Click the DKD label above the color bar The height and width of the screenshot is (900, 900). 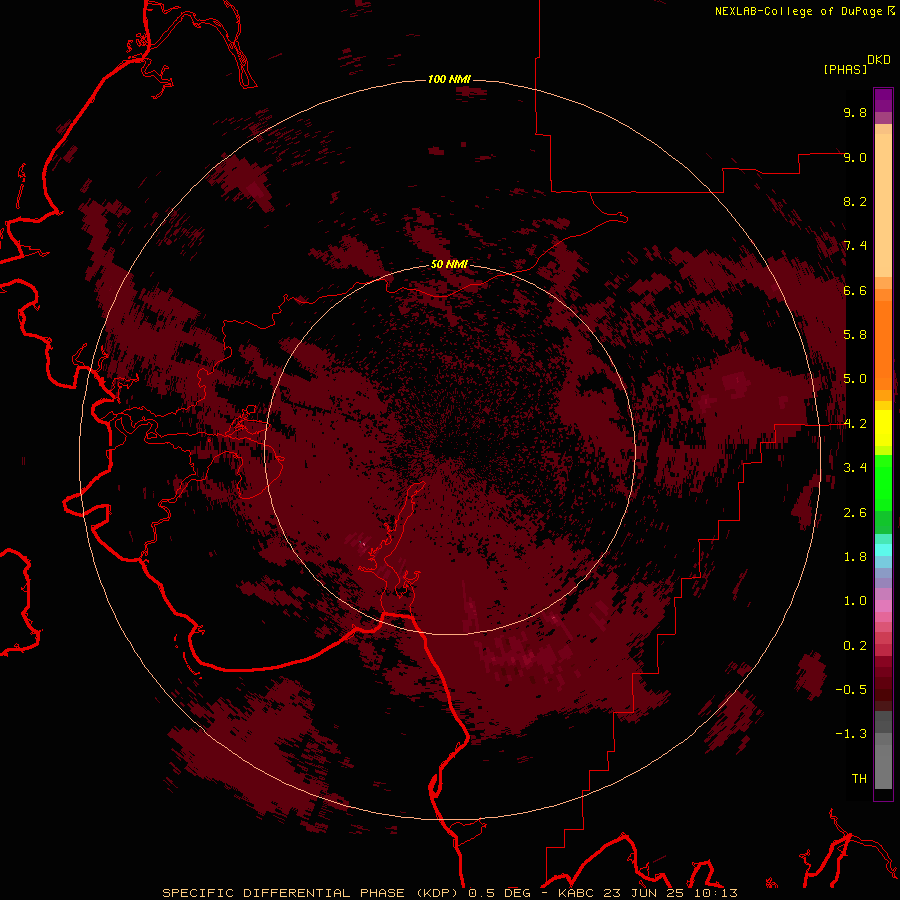pos(879,60)
